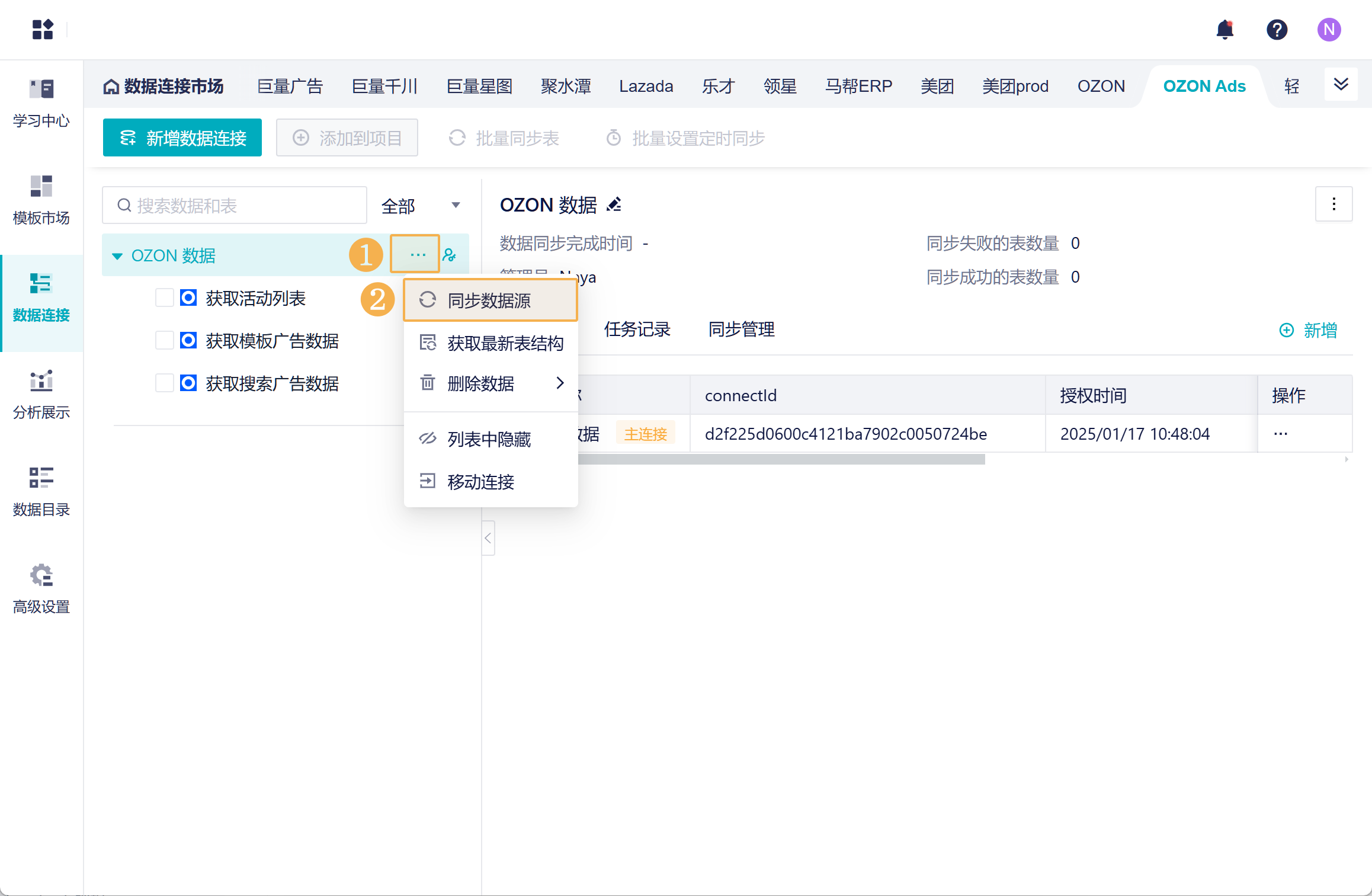Image resolution: width=1372 pixels, height=896 pixels.
Task: Choose 列表中隐藏 from context menu
Action: [x=491, y=439]
